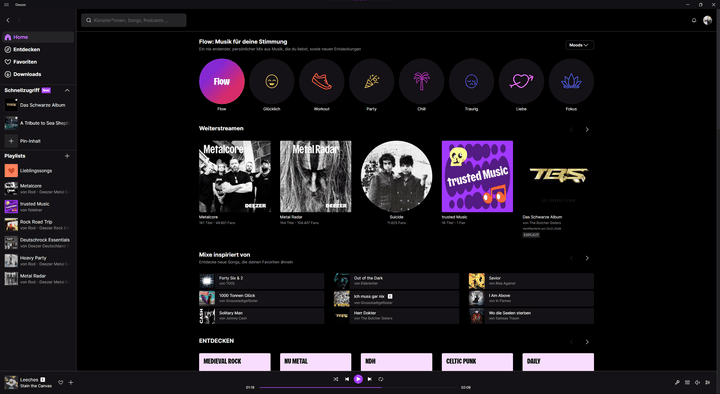This screenshot has height=394, width=720.
Task: Start the Flow mix
Action: tap(222, 81)
